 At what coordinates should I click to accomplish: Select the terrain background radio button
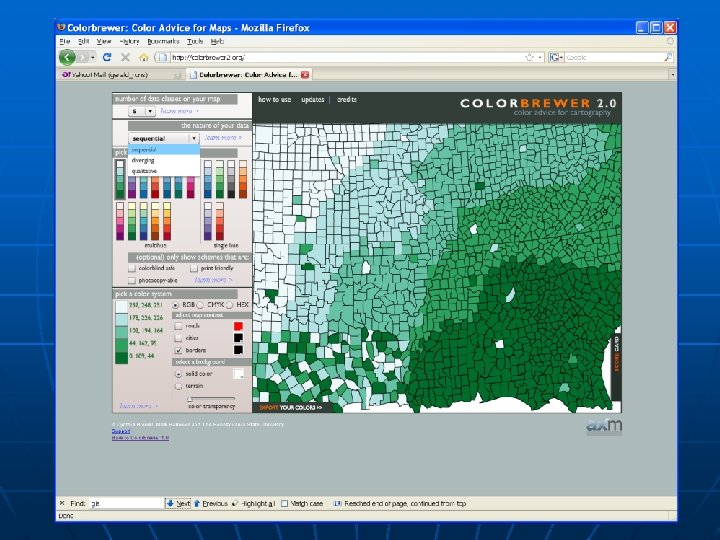pyautogui.click(x=178, y=386)
